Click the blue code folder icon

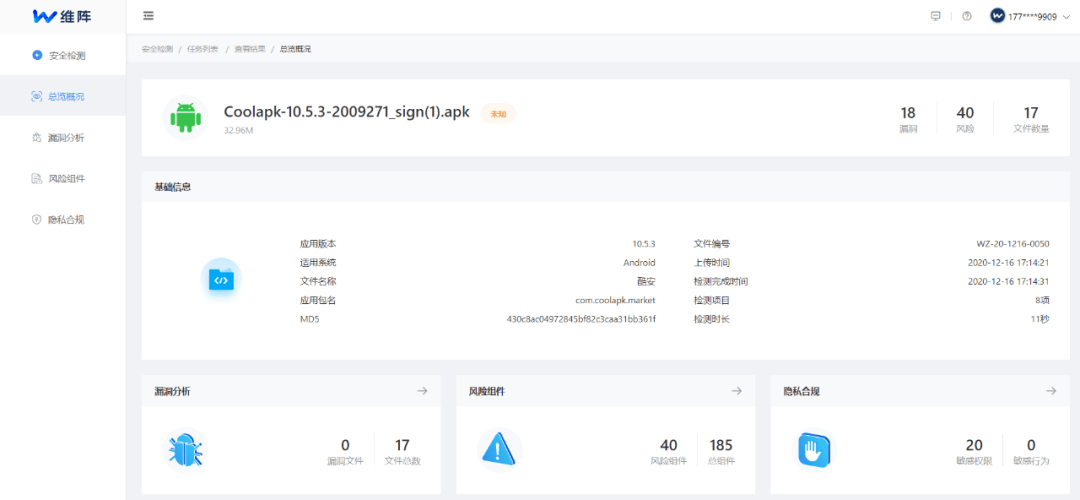pyautogui.click(x=221, y=280)
